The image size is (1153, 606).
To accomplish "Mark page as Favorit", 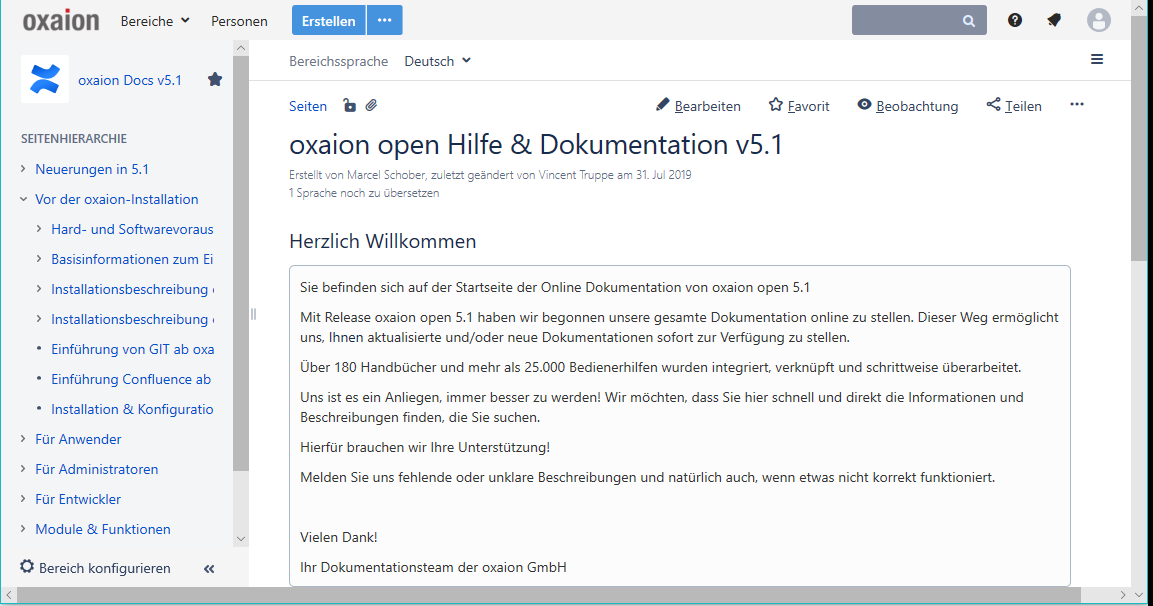I will tap(799, 106).
